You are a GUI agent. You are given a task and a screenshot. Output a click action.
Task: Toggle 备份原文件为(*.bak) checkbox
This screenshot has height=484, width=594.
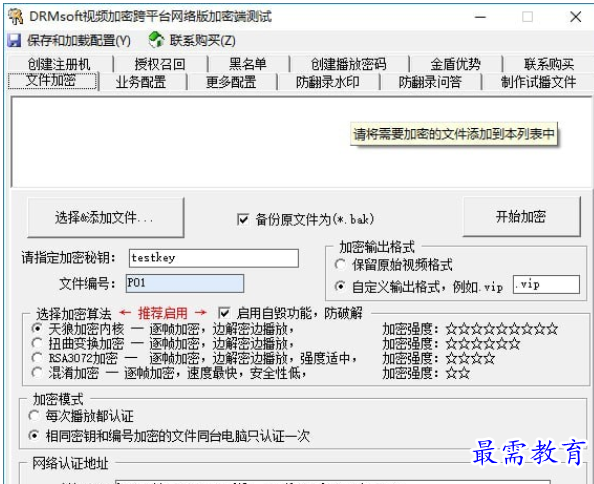tap(242, 219)
